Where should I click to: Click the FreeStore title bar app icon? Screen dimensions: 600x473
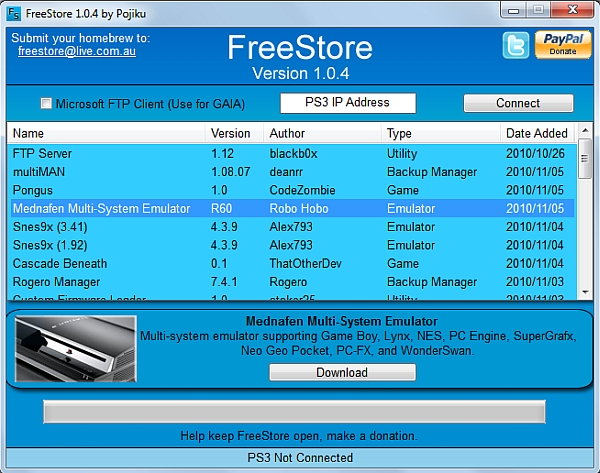pos(14,14)
